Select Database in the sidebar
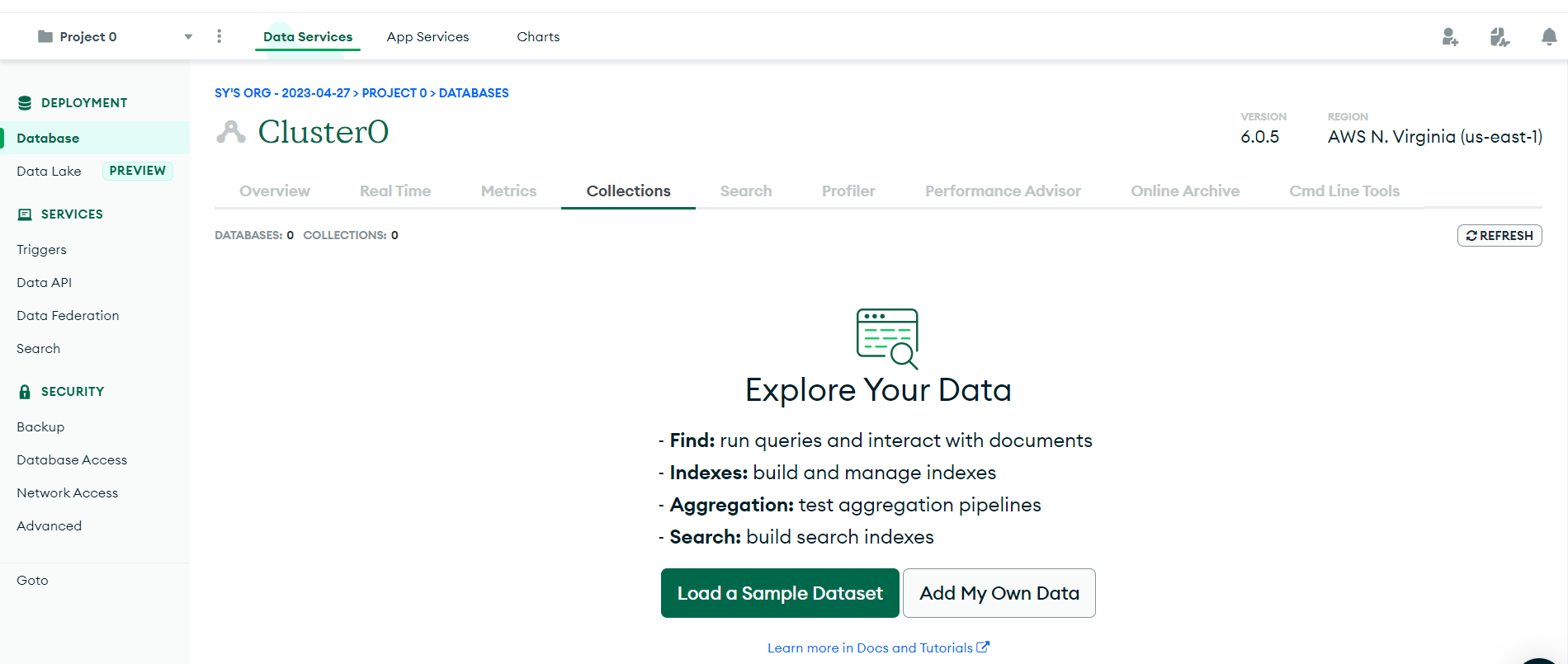Viewport: 1568px width, 664px height. [x=95, y=138]
